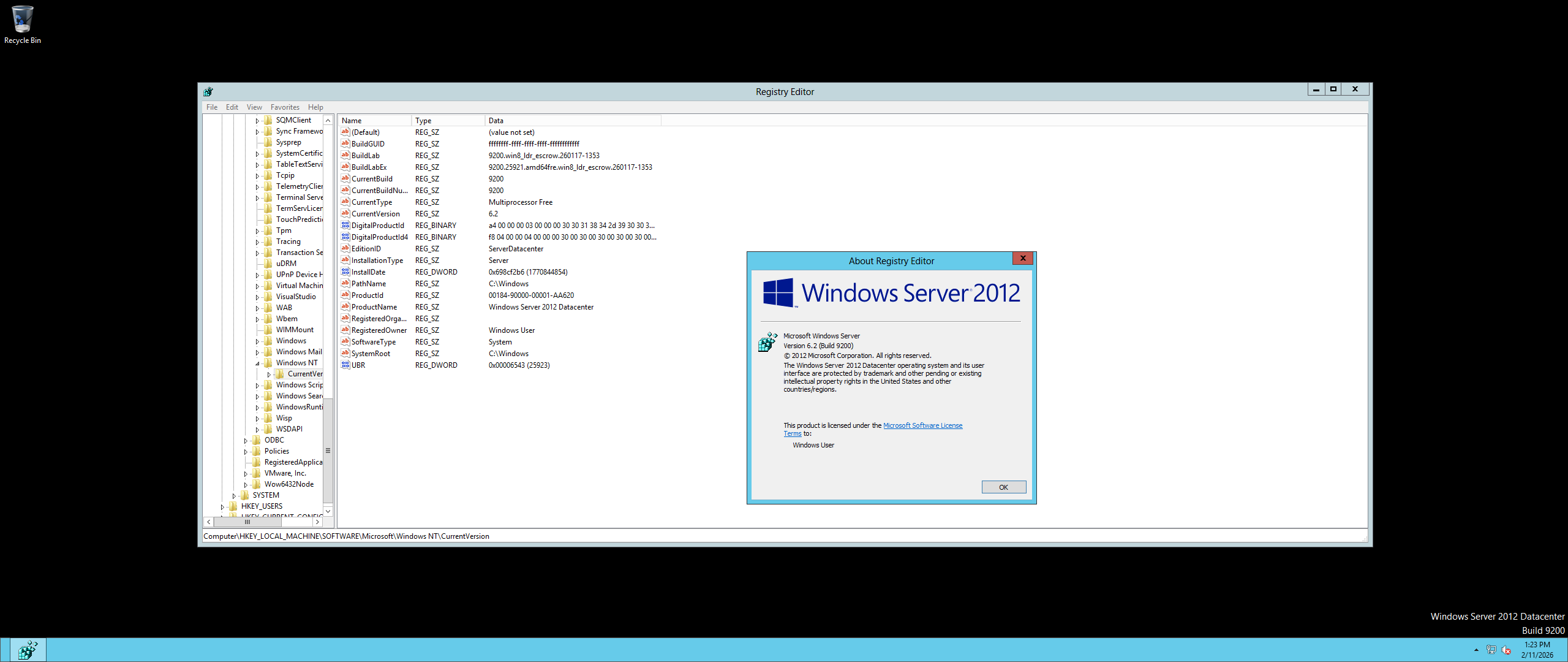
Task: Click the tree horizontal scrollbar thumb
Action: coord(247,522)
